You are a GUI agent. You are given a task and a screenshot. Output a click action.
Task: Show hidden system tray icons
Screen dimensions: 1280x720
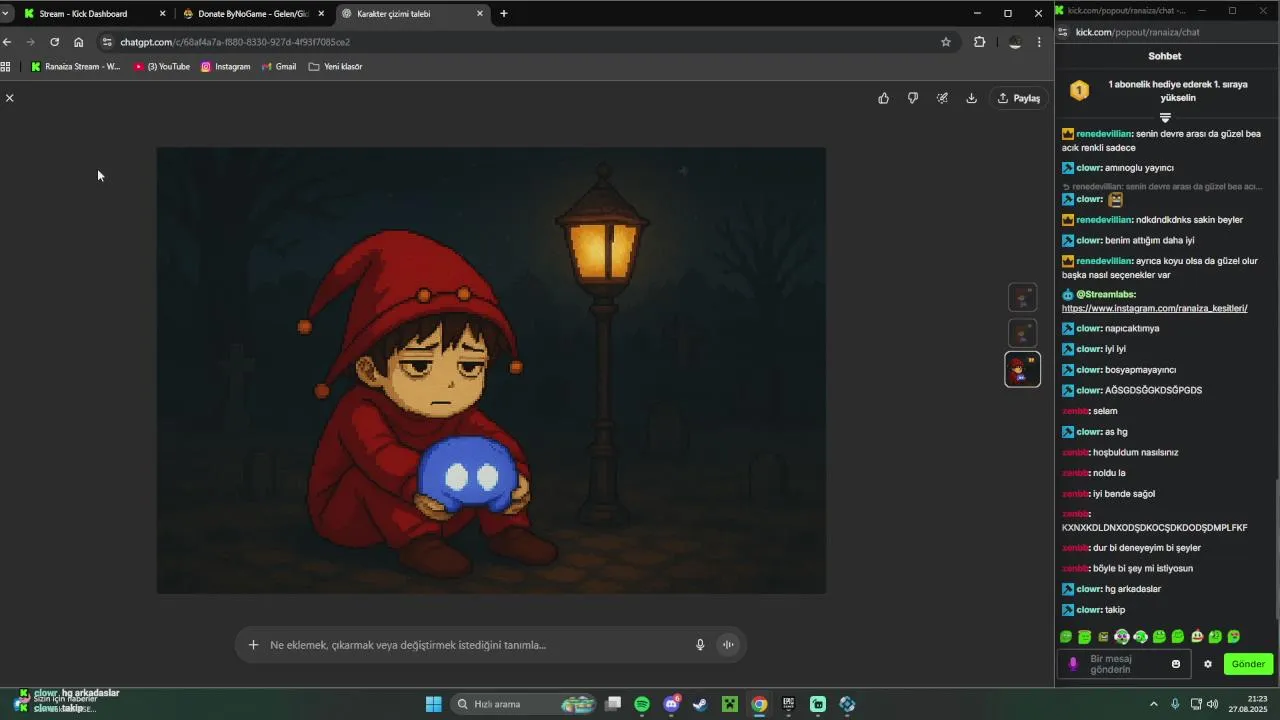click(1153, 704)
